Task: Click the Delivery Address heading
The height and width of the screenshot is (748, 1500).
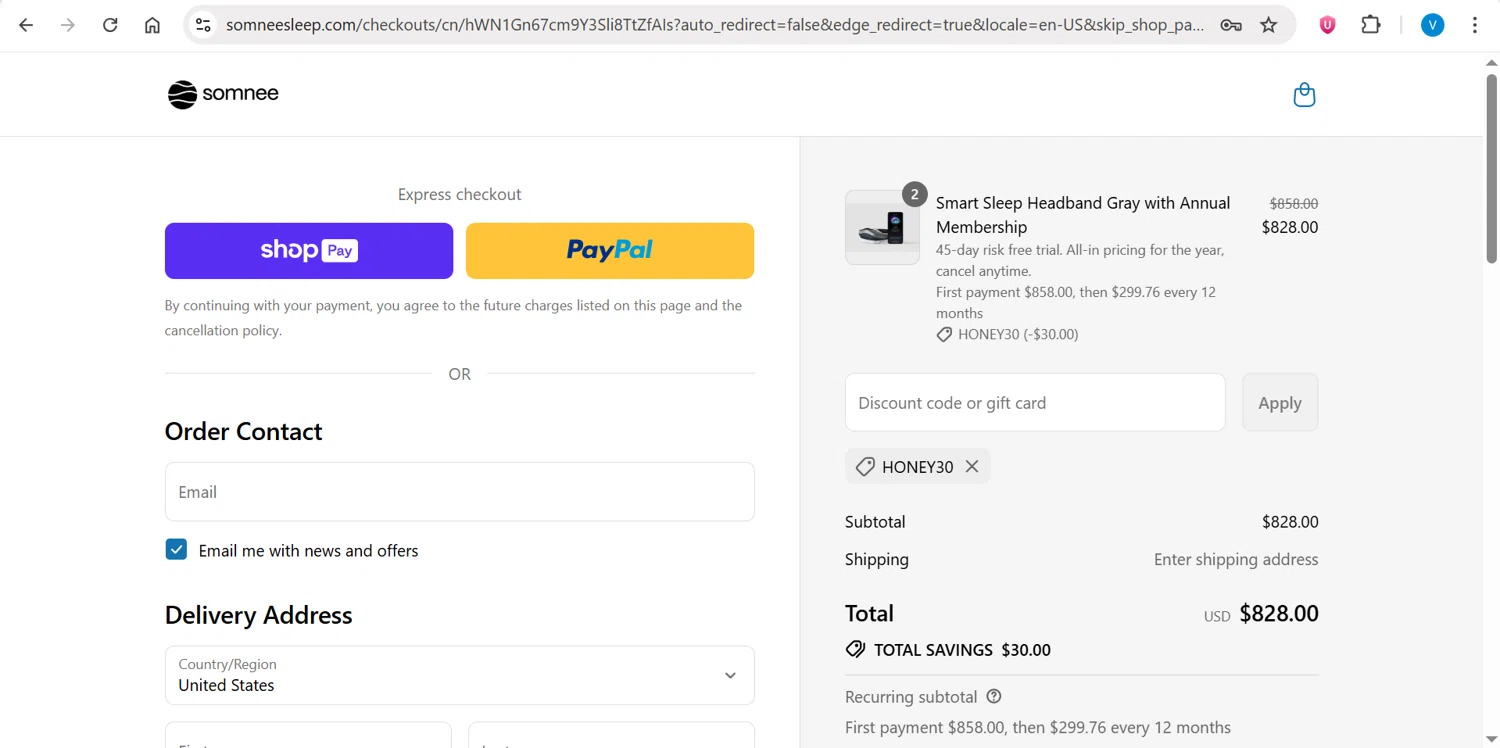Action: [258, 615]
